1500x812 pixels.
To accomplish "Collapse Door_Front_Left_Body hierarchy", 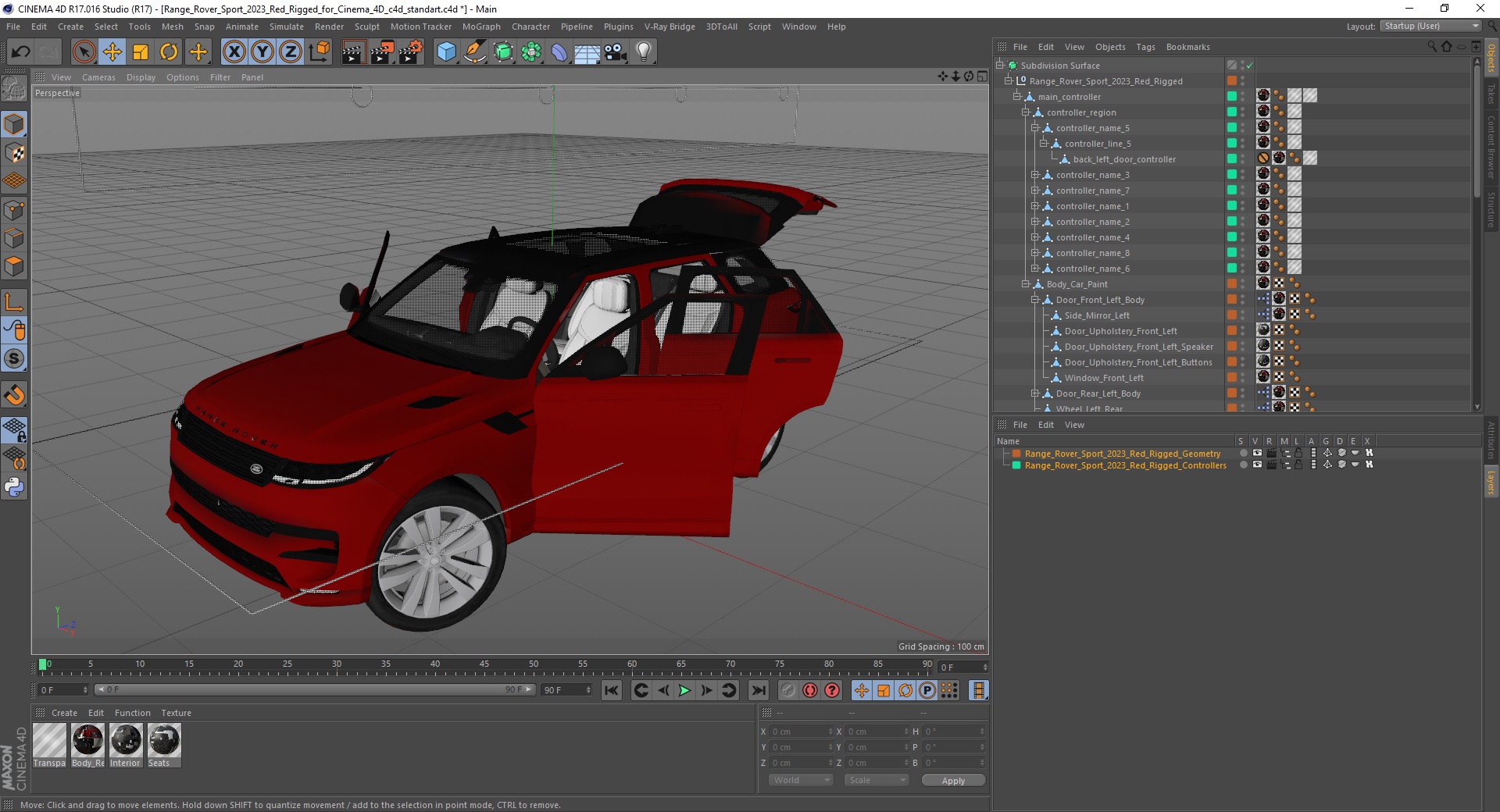I will [1034, 300].
